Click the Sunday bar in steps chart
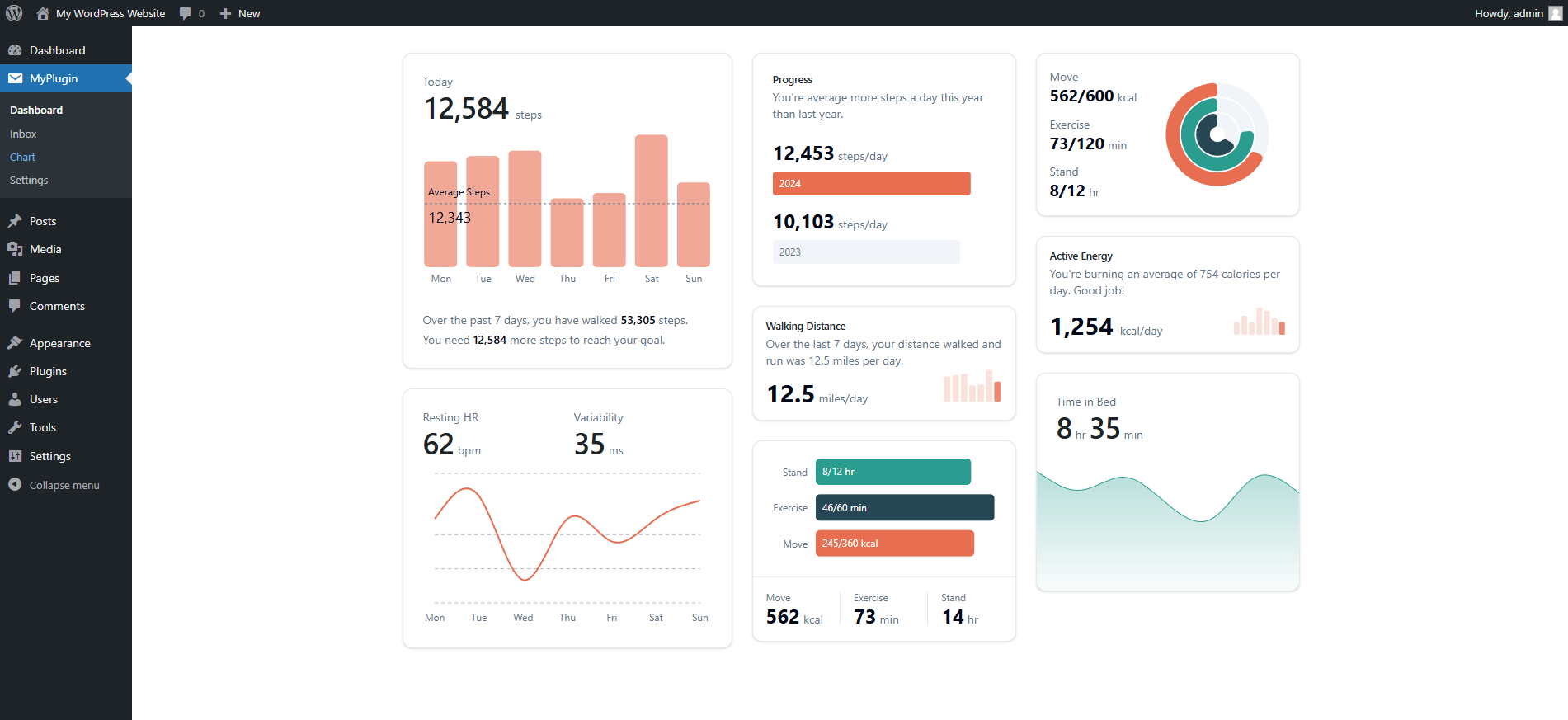 point(694,224)
